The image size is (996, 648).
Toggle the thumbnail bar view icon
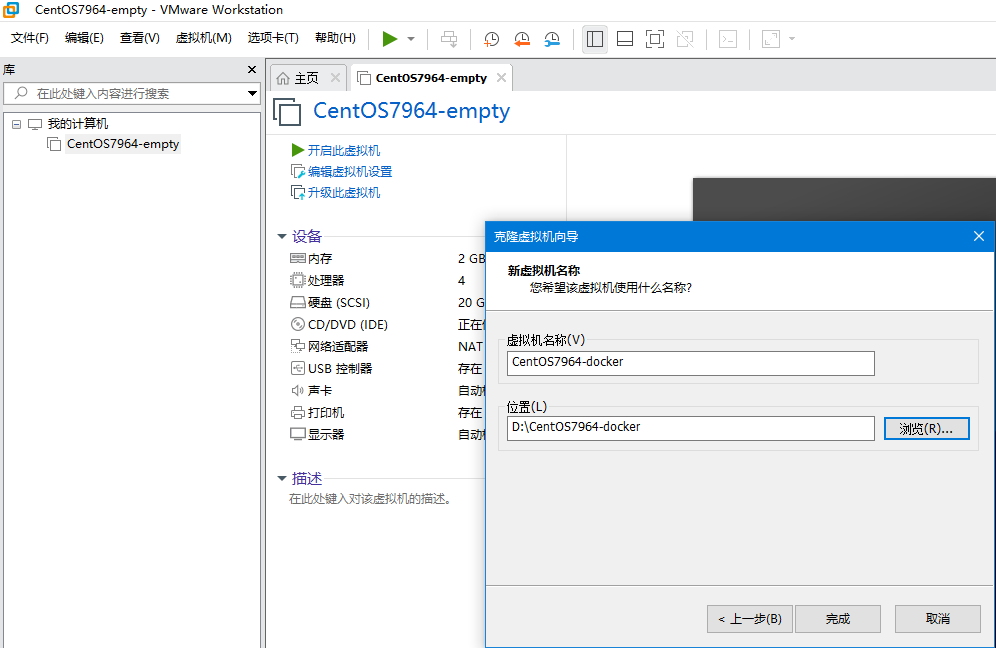point(625,39)
